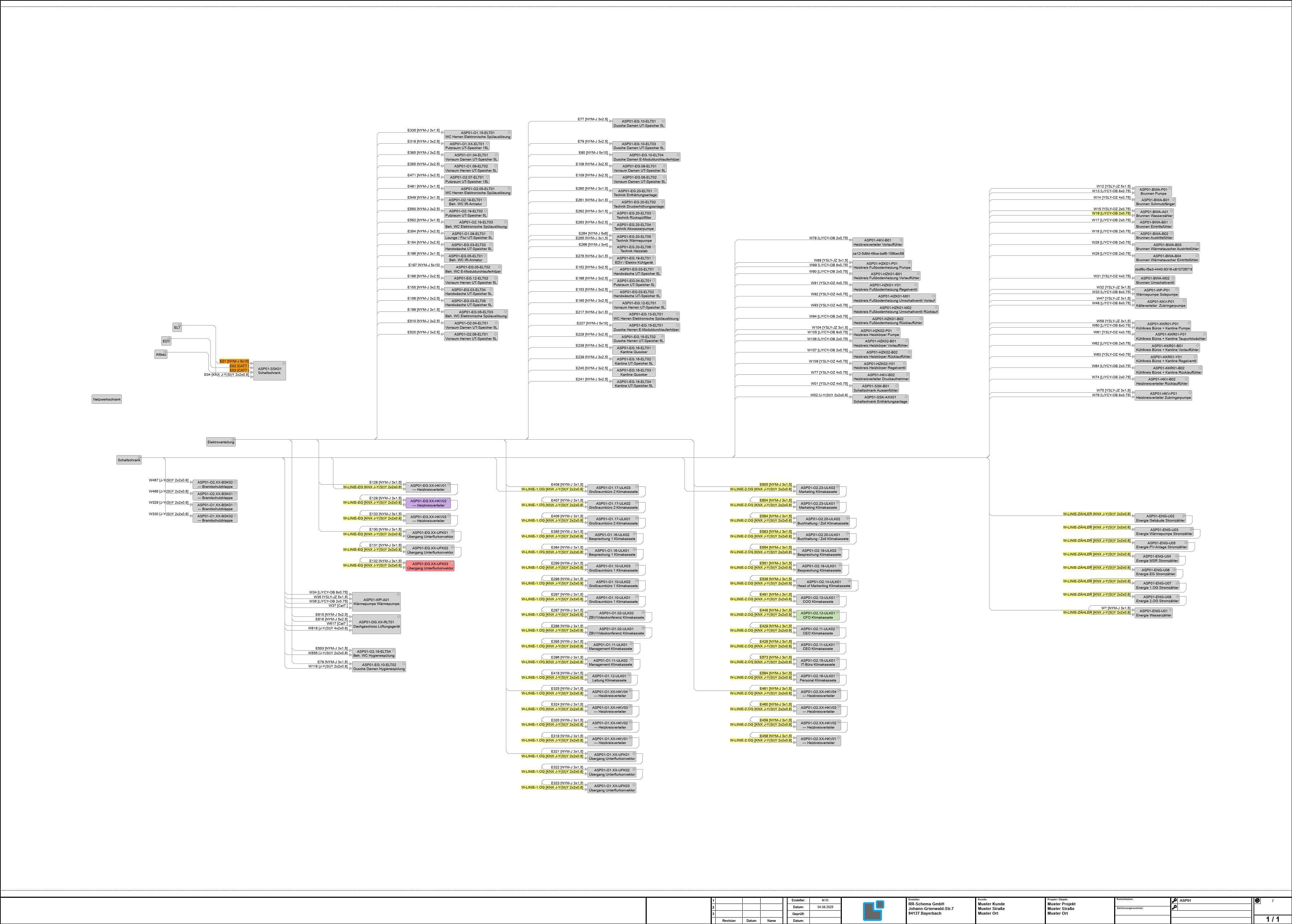Select the ELT node
The height and width of the screenshot is (924, 1292).
[177, 327]
